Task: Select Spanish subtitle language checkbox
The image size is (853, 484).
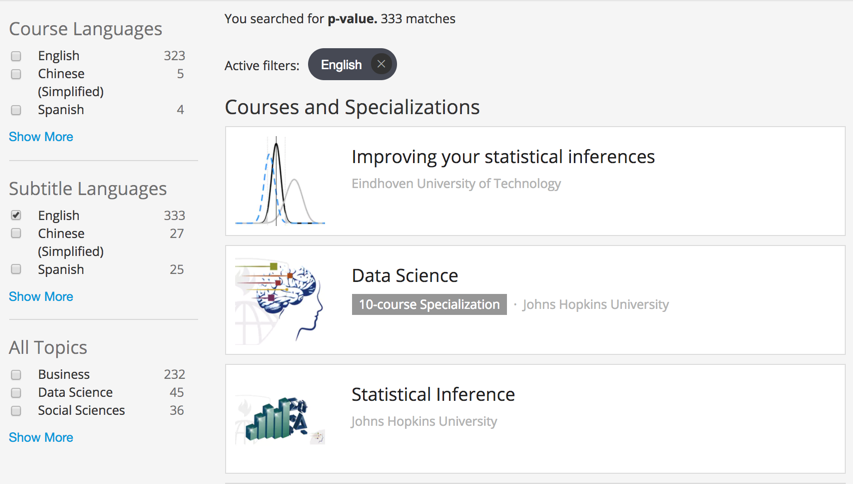Action: [x=16, y=270]
